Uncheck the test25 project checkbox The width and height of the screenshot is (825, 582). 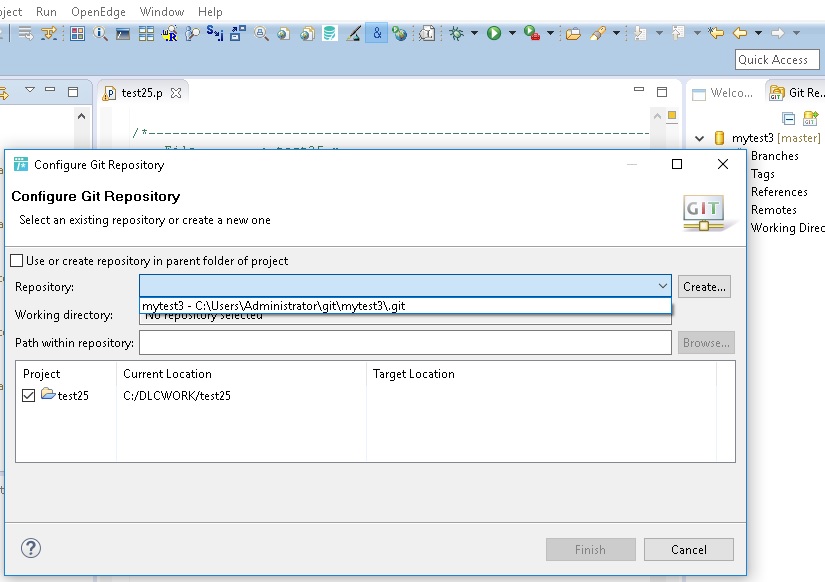point(28,395)
